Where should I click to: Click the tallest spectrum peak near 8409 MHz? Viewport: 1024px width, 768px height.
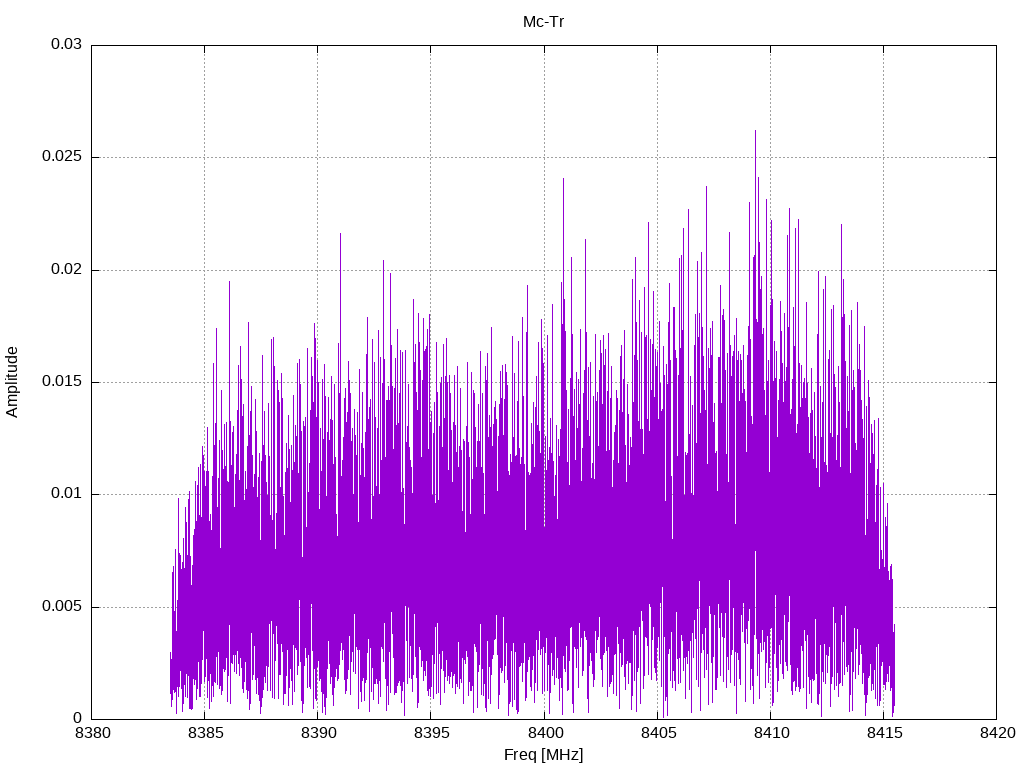click(x=756, y=133)
